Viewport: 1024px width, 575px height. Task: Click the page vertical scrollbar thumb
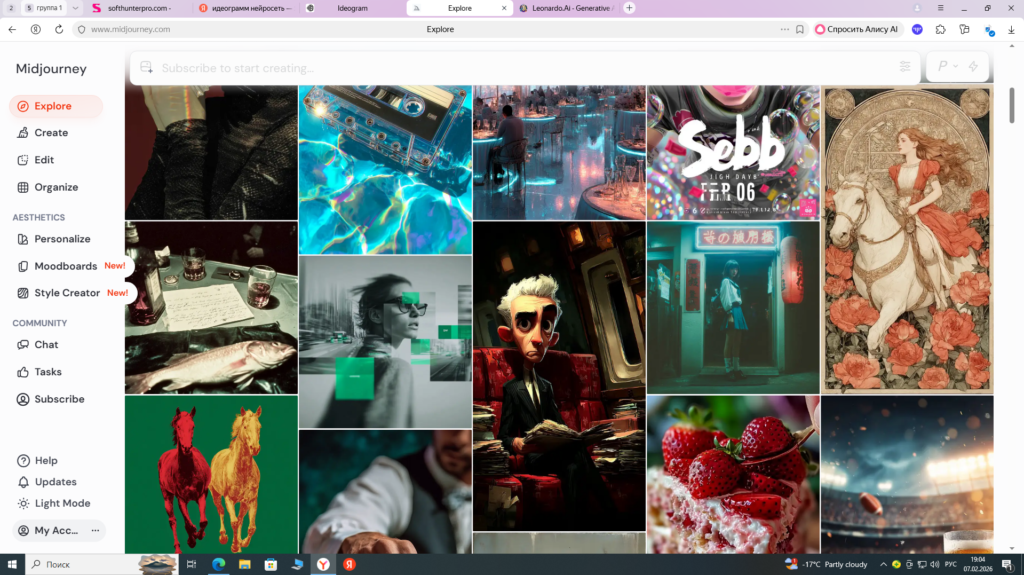click(1012, 105)
